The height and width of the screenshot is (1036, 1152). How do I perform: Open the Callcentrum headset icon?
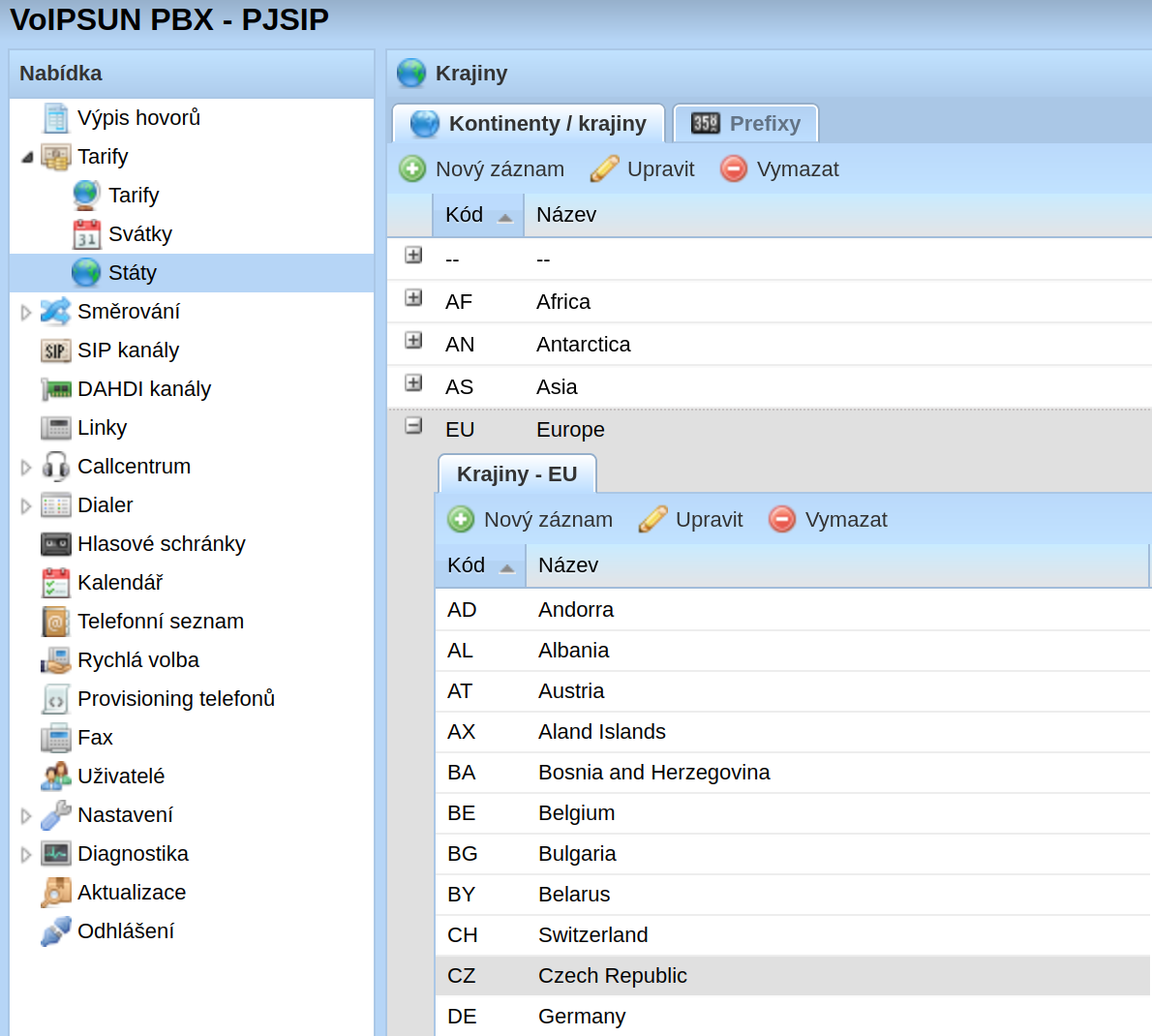click(56, 467)
